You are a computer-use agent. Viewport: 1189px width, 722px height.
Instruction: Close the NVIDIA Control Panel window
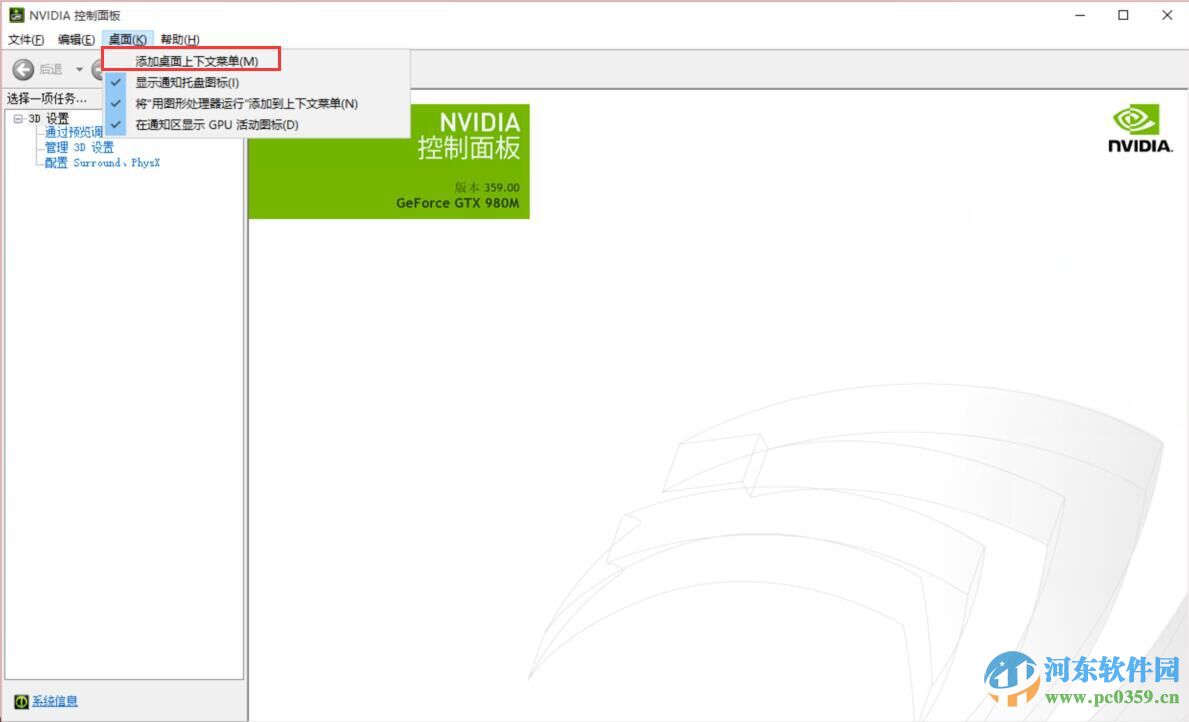point(1167,15)
